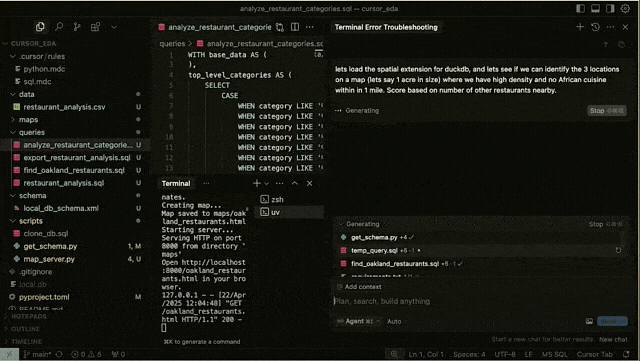Close the chat panel
The width and height of the screenshot is (640, 361).
coord(625,27)
